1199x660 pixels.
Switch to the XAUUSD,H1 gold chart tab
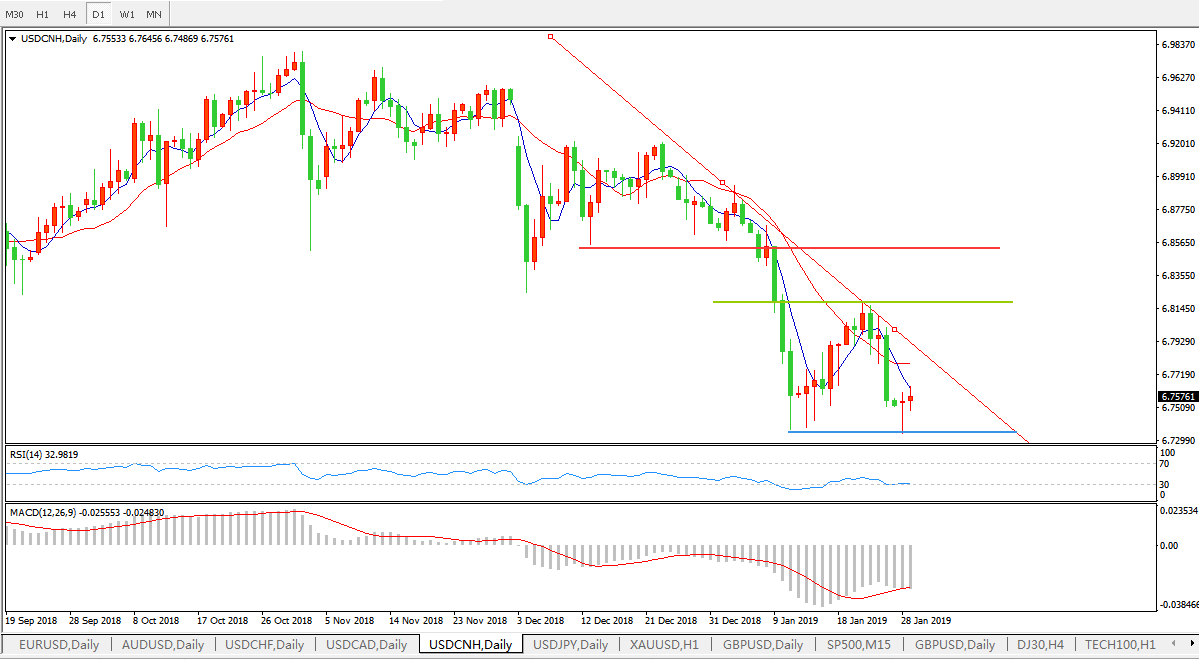[664, 645]
